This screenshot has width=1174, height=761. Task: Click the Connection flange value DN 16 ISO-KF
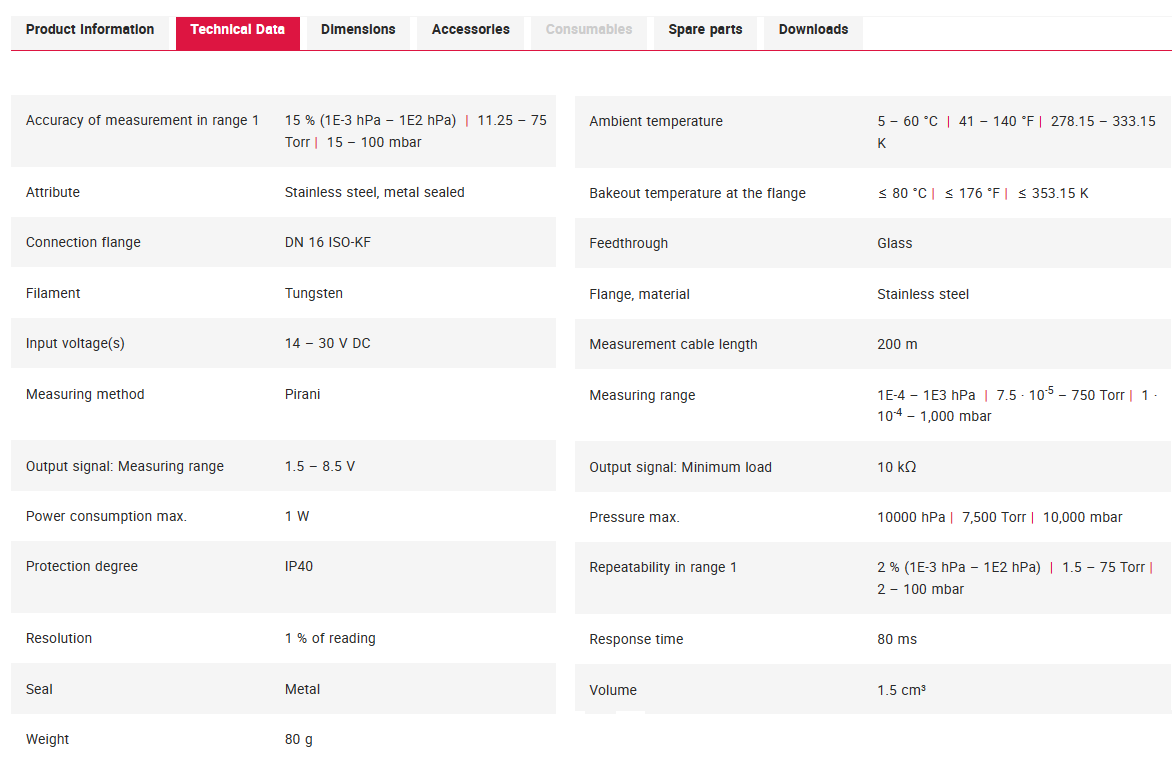[327, 243]
